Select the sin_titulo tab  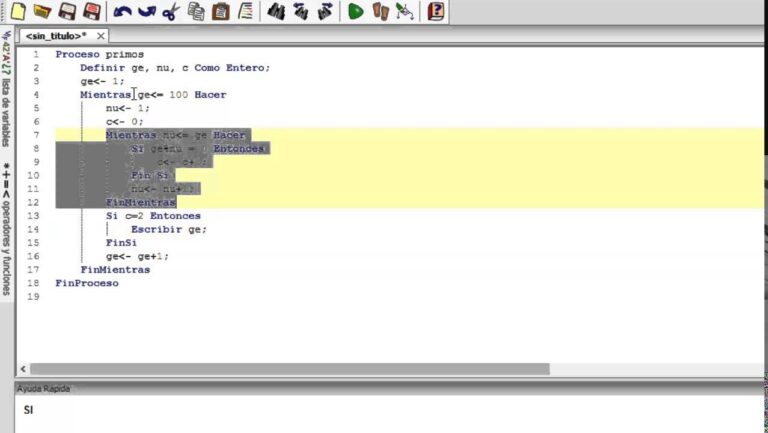click(55, 36)
